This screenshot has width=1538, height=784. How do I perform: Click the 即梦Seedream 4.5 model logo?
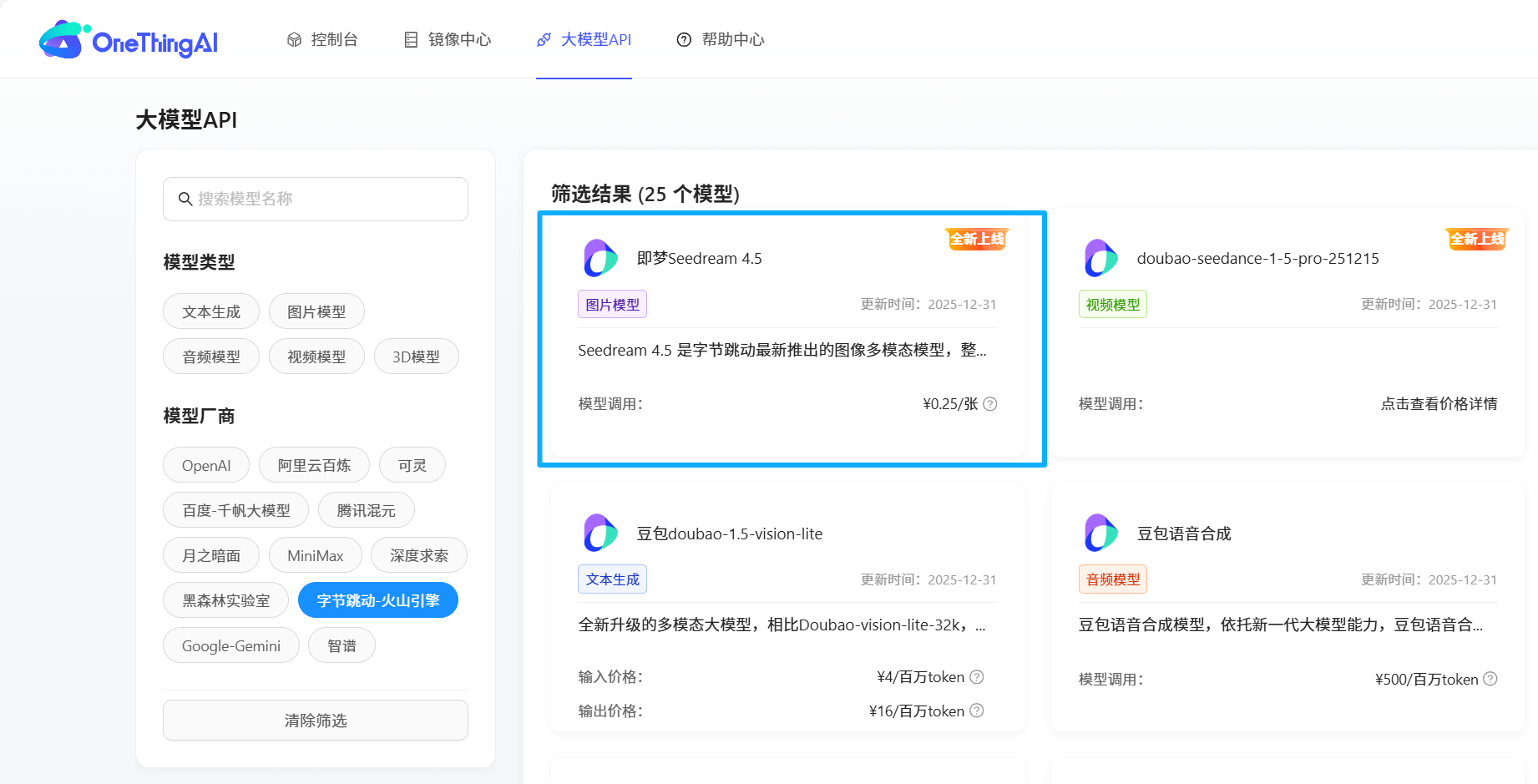click(x=600, y=257)
